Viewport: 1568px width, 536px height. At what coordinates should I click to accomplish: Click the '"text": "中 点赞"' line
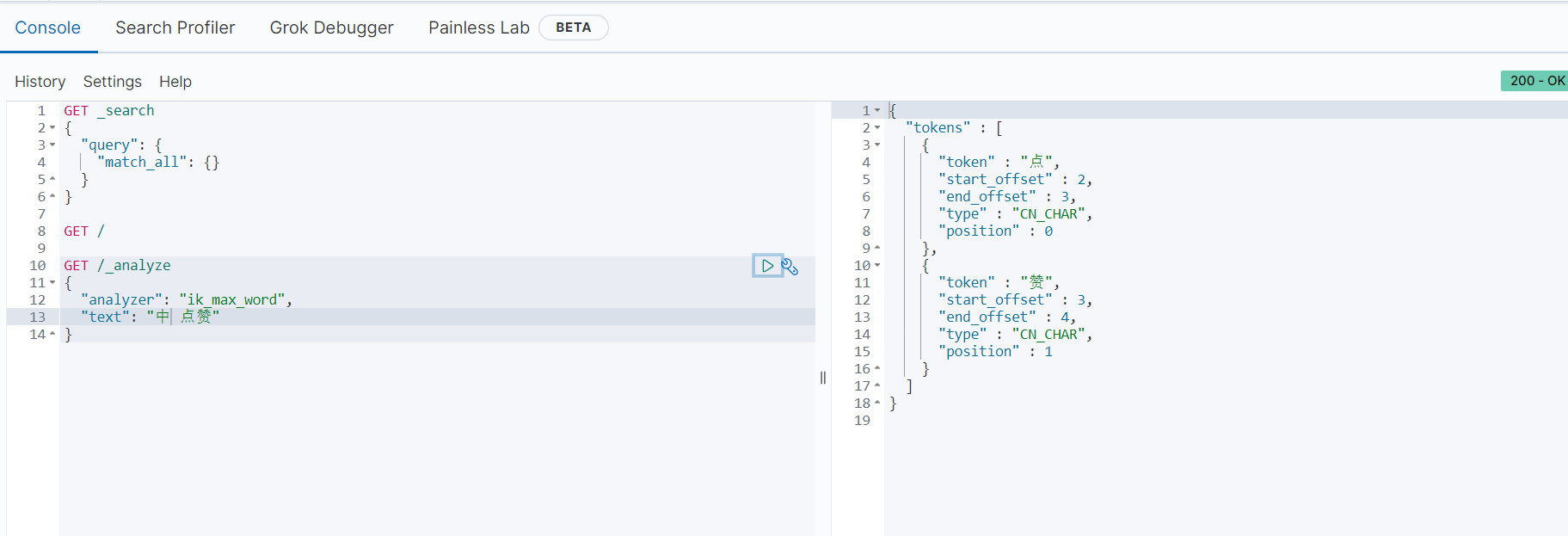pos(151,317)
